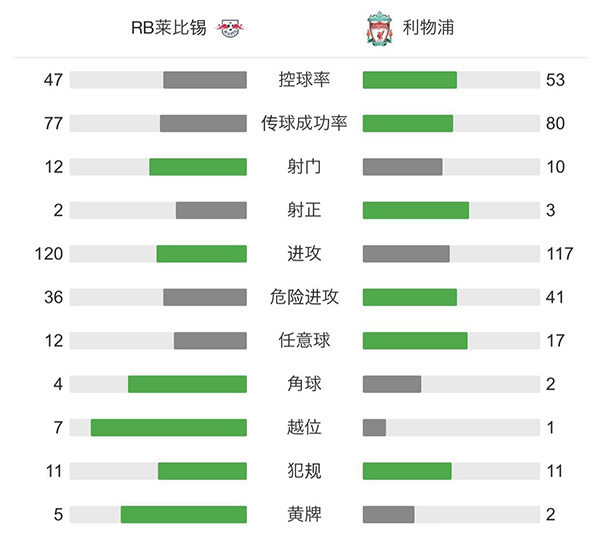Select the 射门 row label
This screenshot has height=536, width=600.
(304, 167)
